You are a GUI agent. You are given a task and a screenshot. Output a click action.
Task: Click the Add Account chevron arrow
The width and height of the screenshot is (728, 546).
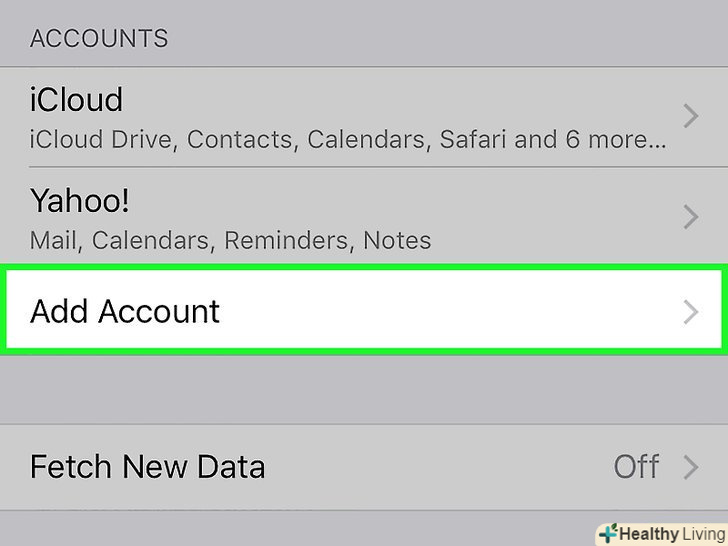point(690,312)
